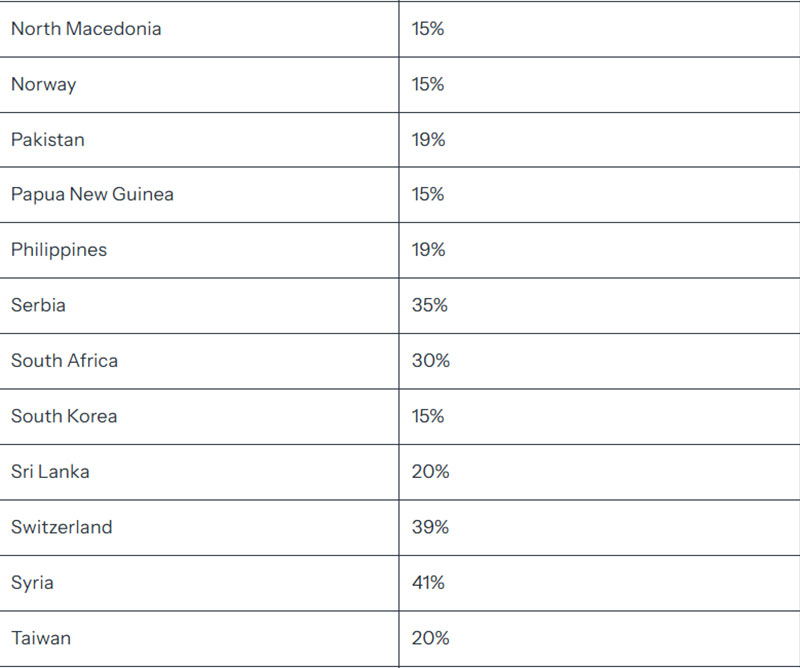This screenshot has height=668, width=800.
Task: Click Switzerland's 39% rate value
Action: pyautogui.click(x=431, y=527)
